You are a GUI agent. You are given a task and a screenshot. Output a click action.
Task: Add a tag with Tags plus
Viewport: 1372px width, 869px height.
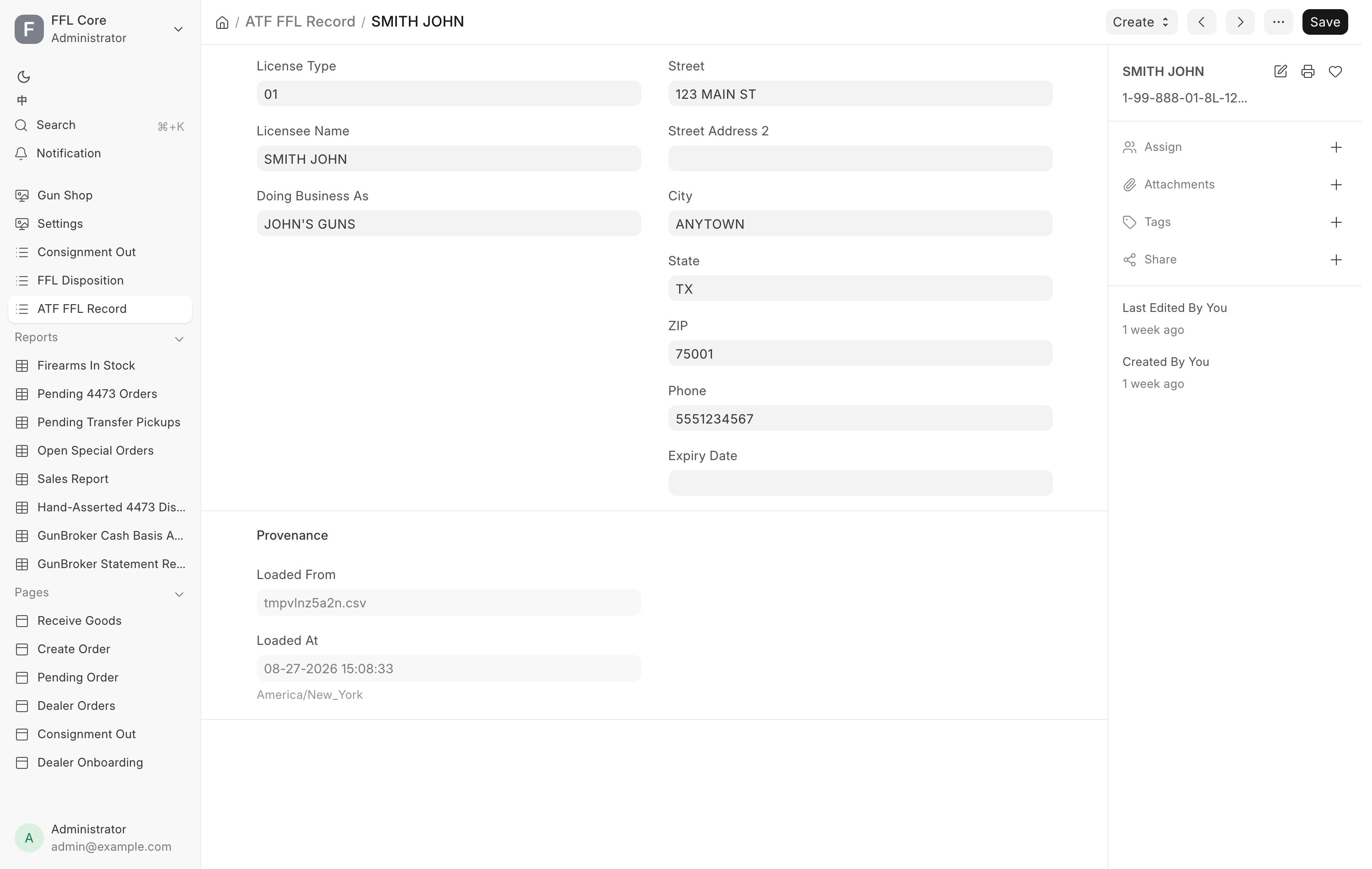pyautogui.click(x=1335, y=222)
